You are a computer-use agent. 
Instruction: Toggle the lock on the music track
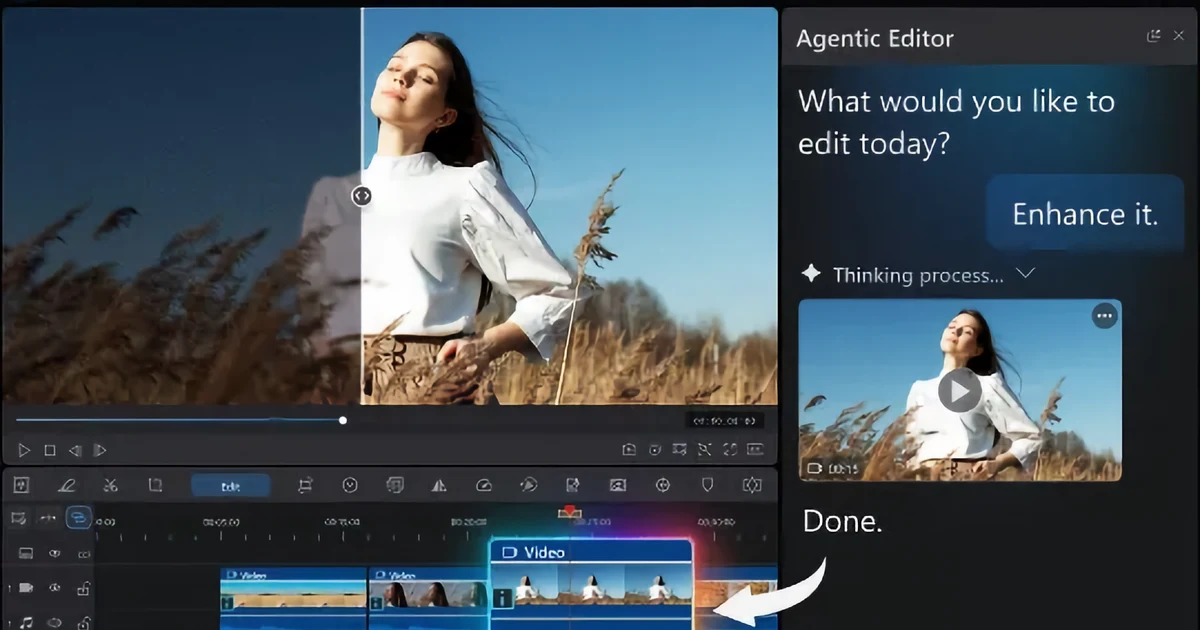[x=84, y=622]
